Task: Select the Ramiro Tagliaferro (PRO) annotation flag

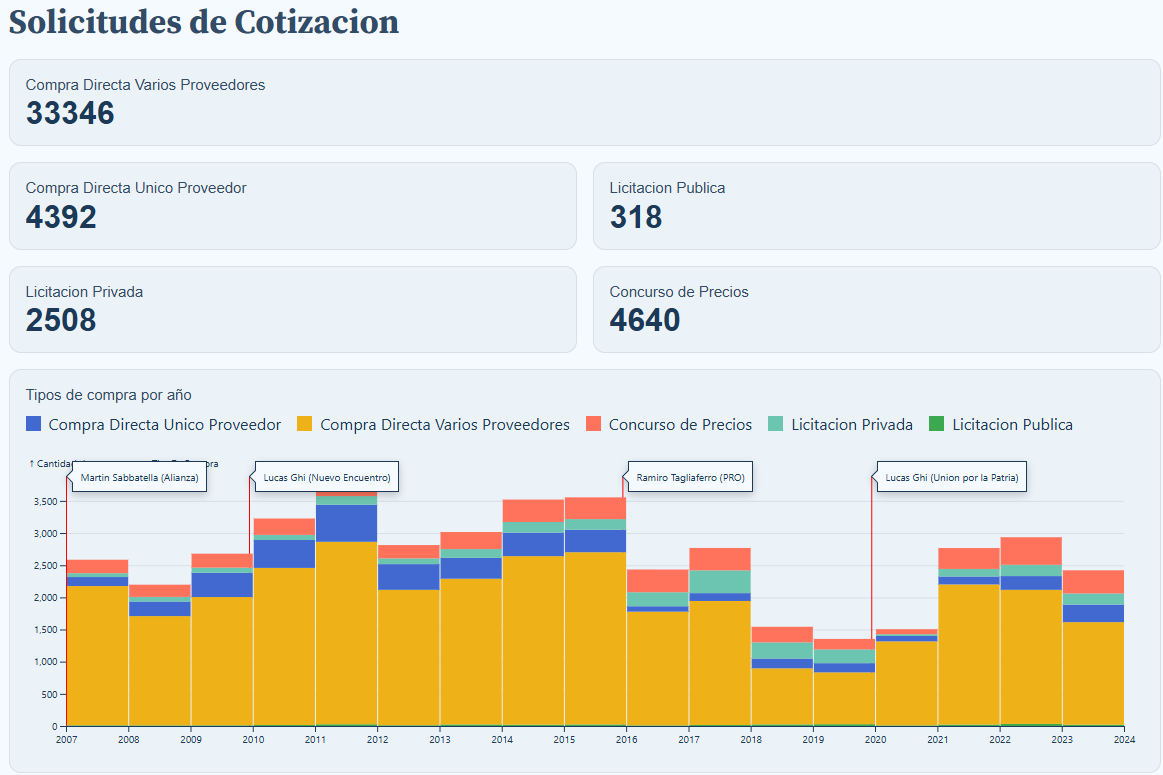Action: coord(689,477)
